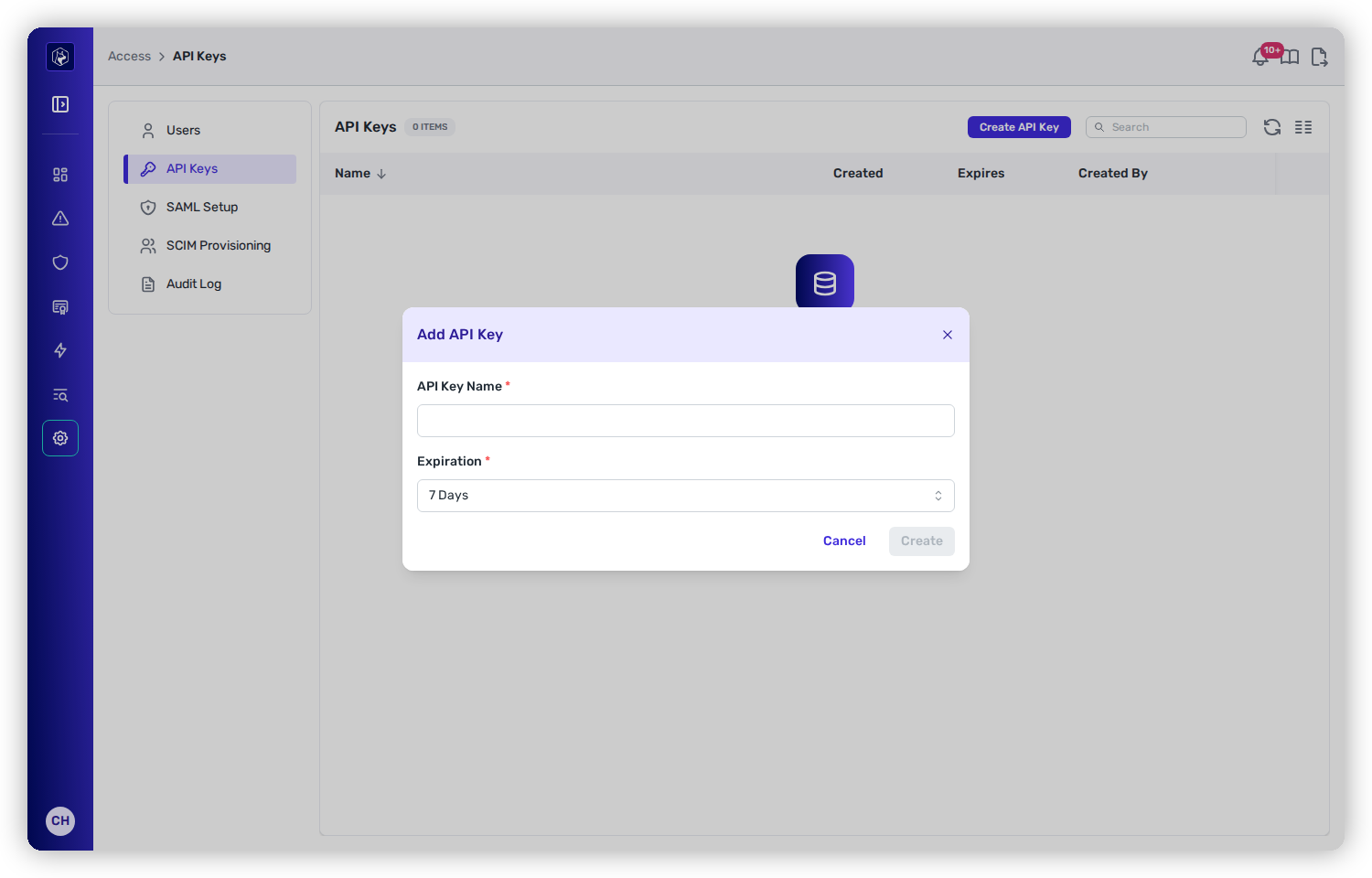This screenshot has width=1372, height=878.
Task: Click the Created column header
Action: 858,173
